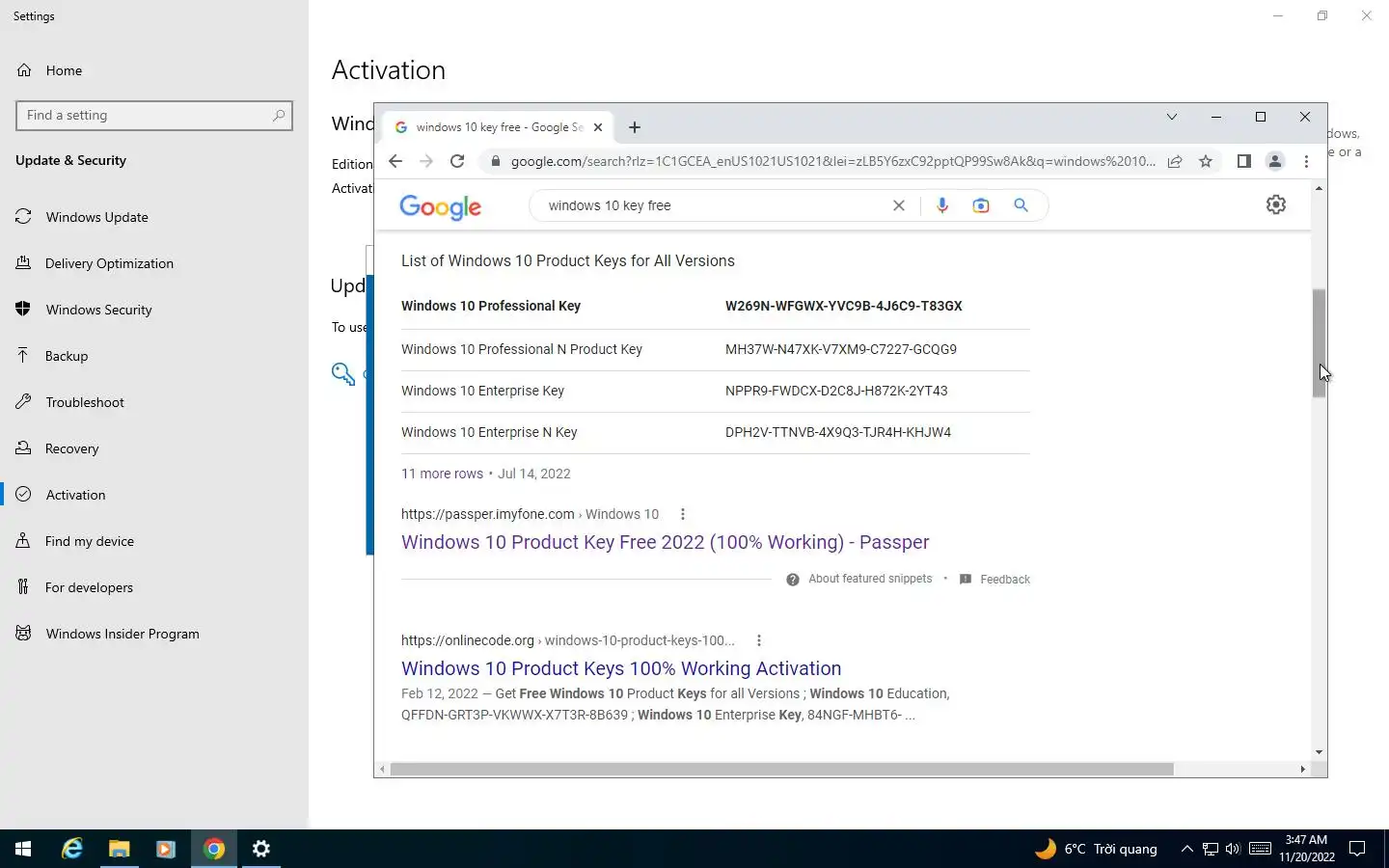Image resolution: width=1389 pixels, height=868 pixels.
Task: Open Recovery in Settings sidebar
Action: coord(154,448)
